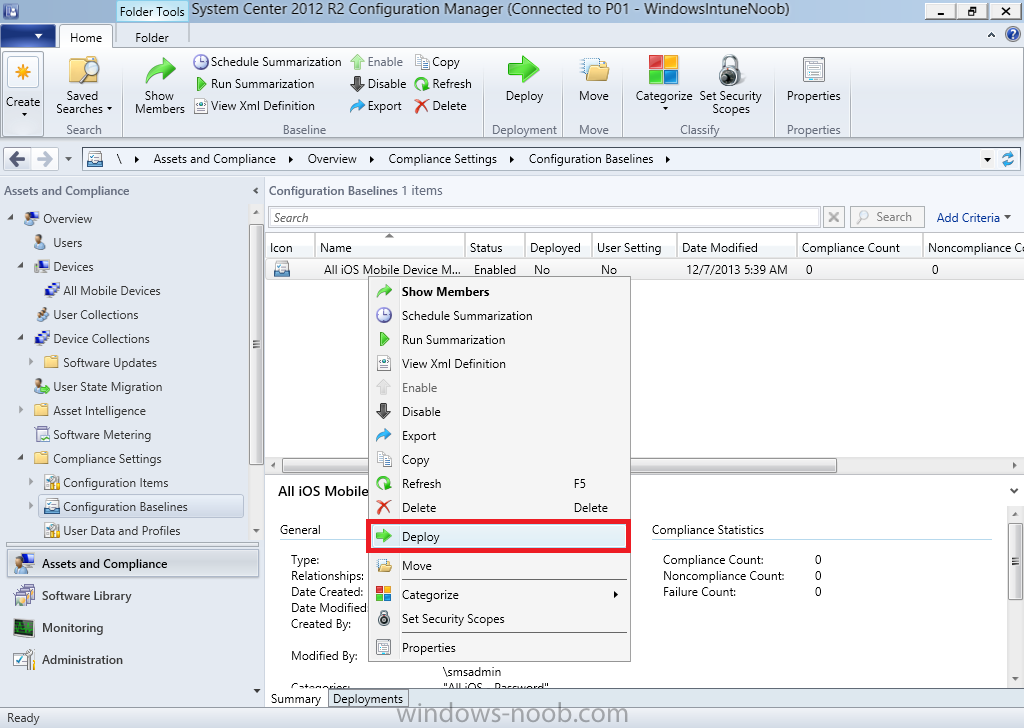Image resolution: width=1024 pixels, height=728 pixels.
Task: Open the Categorize submenu arrow
Action: pos(615,595)
